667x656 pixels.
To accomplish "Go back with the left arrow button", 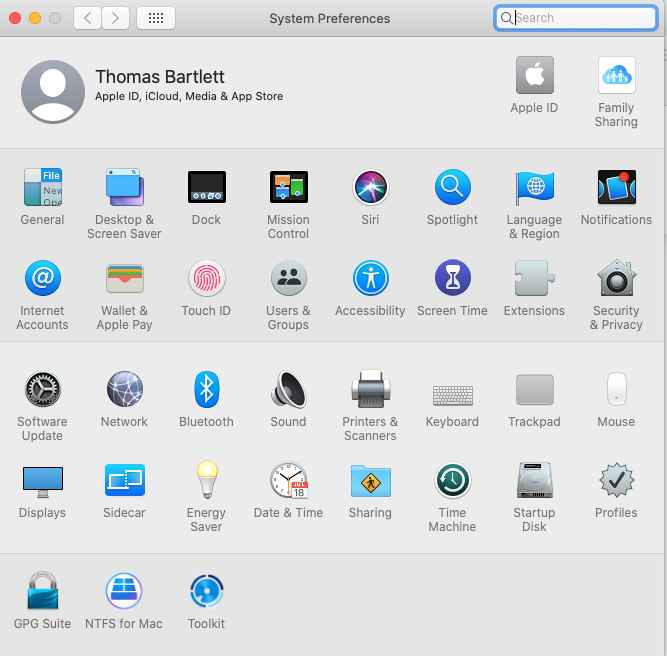I will click(87, 18).
